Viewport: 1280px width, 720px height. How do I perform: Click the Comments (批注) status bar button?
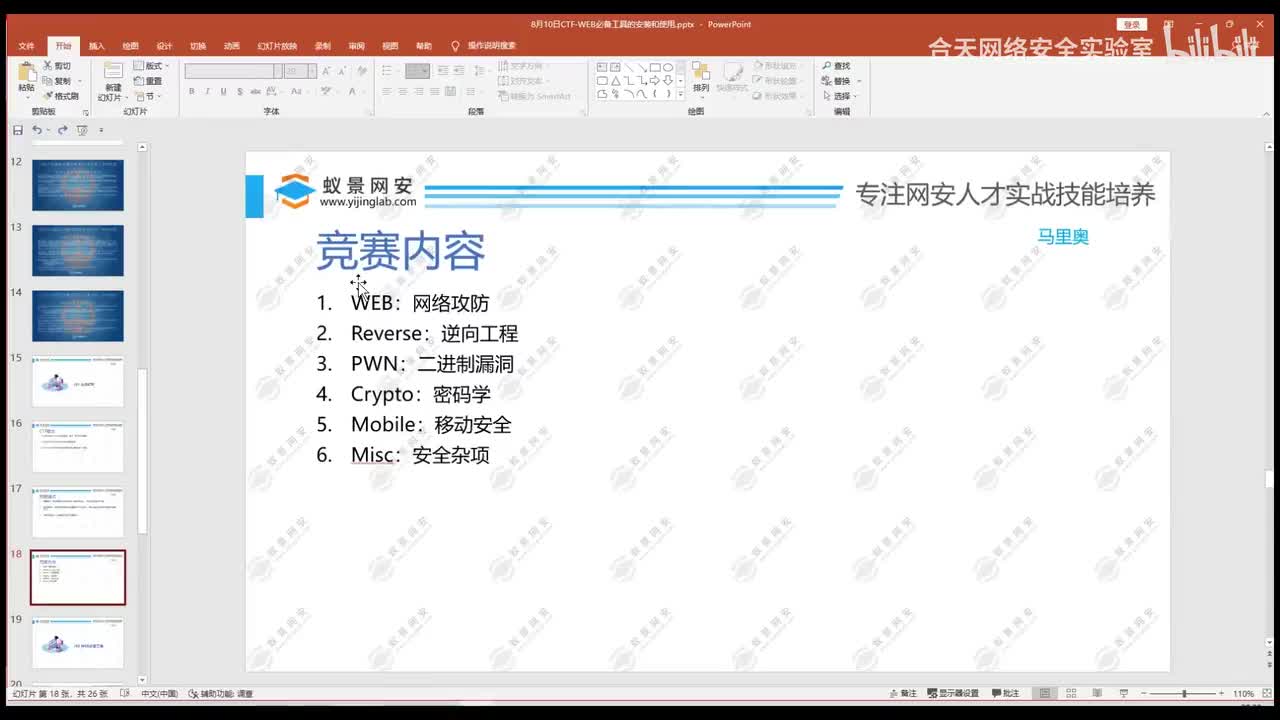pos(1006,693)
